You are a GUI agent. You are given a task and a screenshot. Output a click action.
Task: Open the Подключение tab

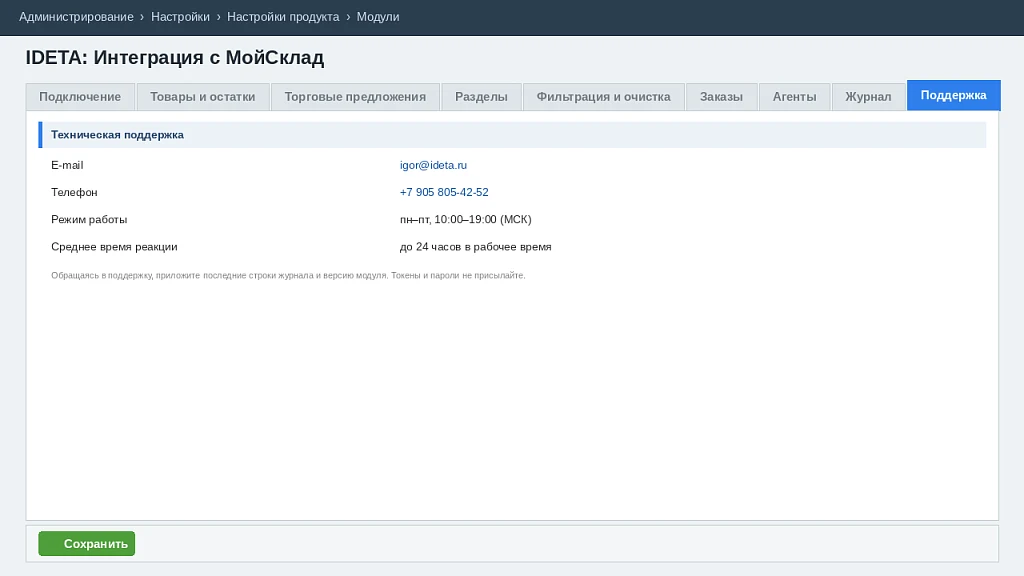pyautogui.click(x=80, y=97)
